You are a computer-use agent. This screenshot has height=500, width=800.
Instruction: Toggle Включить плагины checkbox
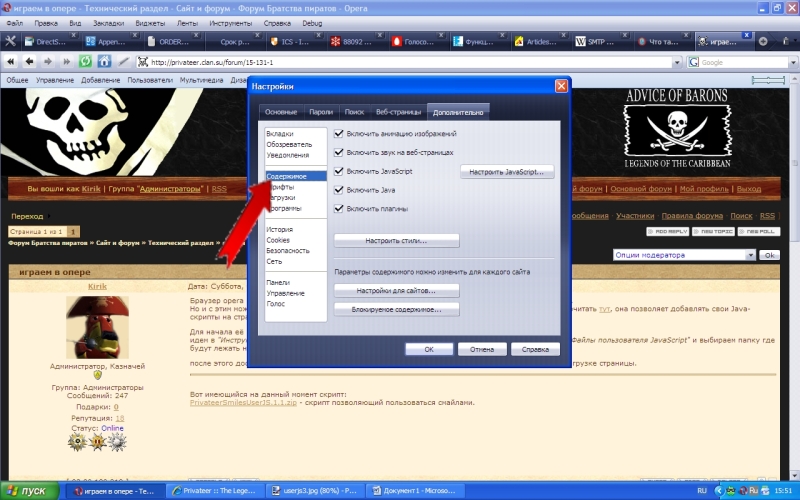(x=338, y=208)
